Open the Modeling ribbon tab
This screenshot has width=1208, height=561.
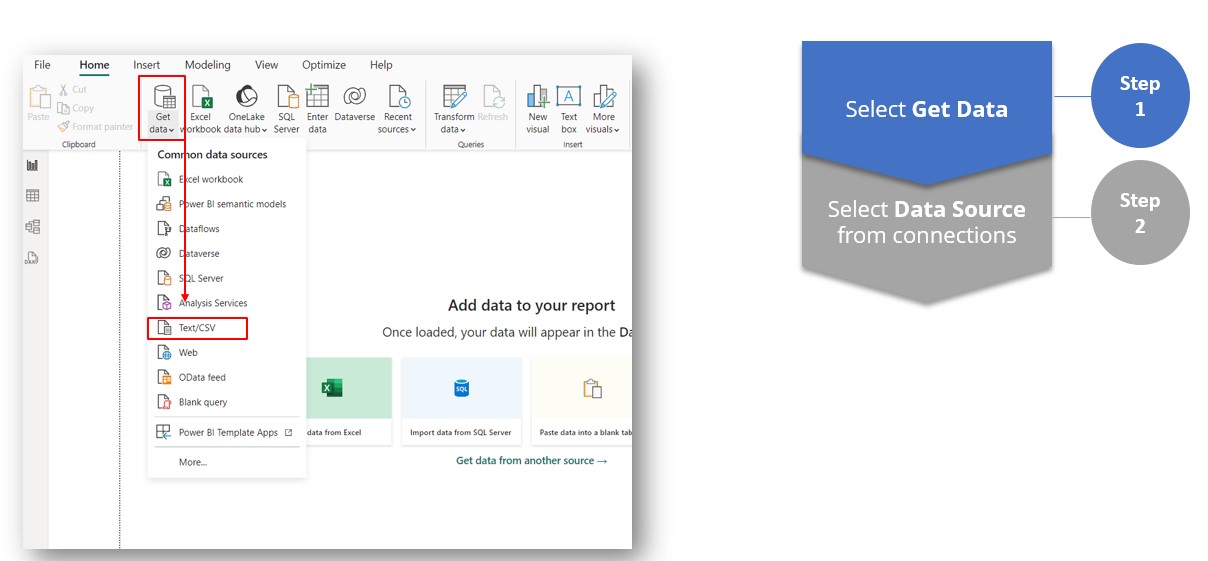(207, 65)
